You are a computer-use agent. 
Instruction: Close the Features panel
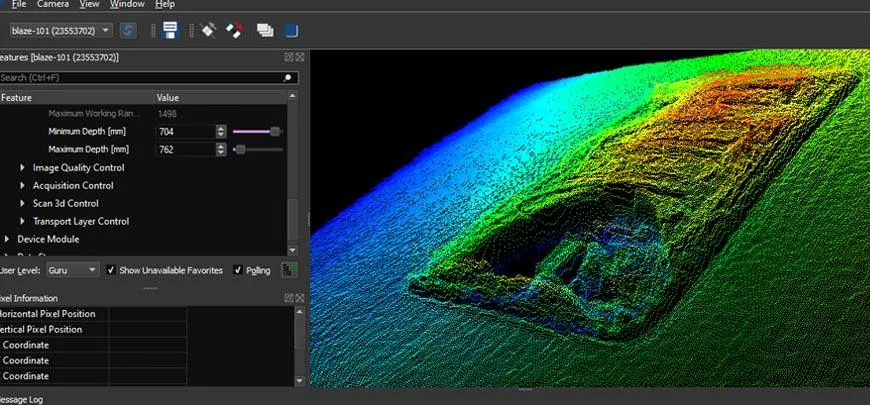click(x=300, y=57)
